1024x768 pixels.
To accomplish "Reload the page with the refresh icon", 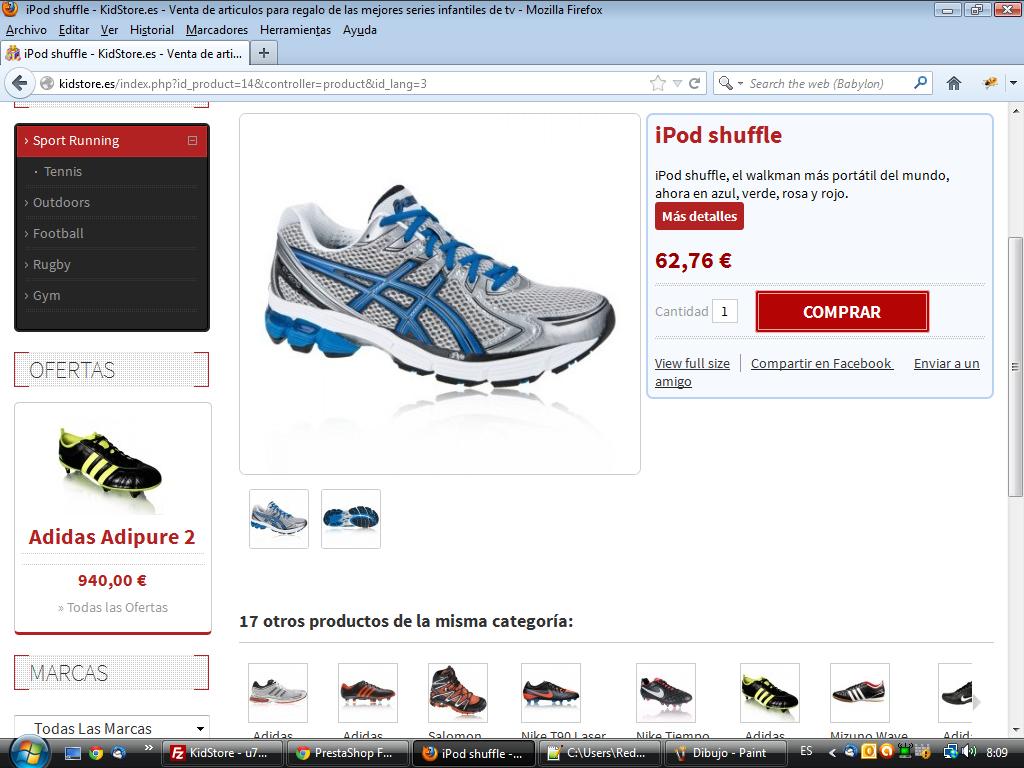I will click(694, 84).
